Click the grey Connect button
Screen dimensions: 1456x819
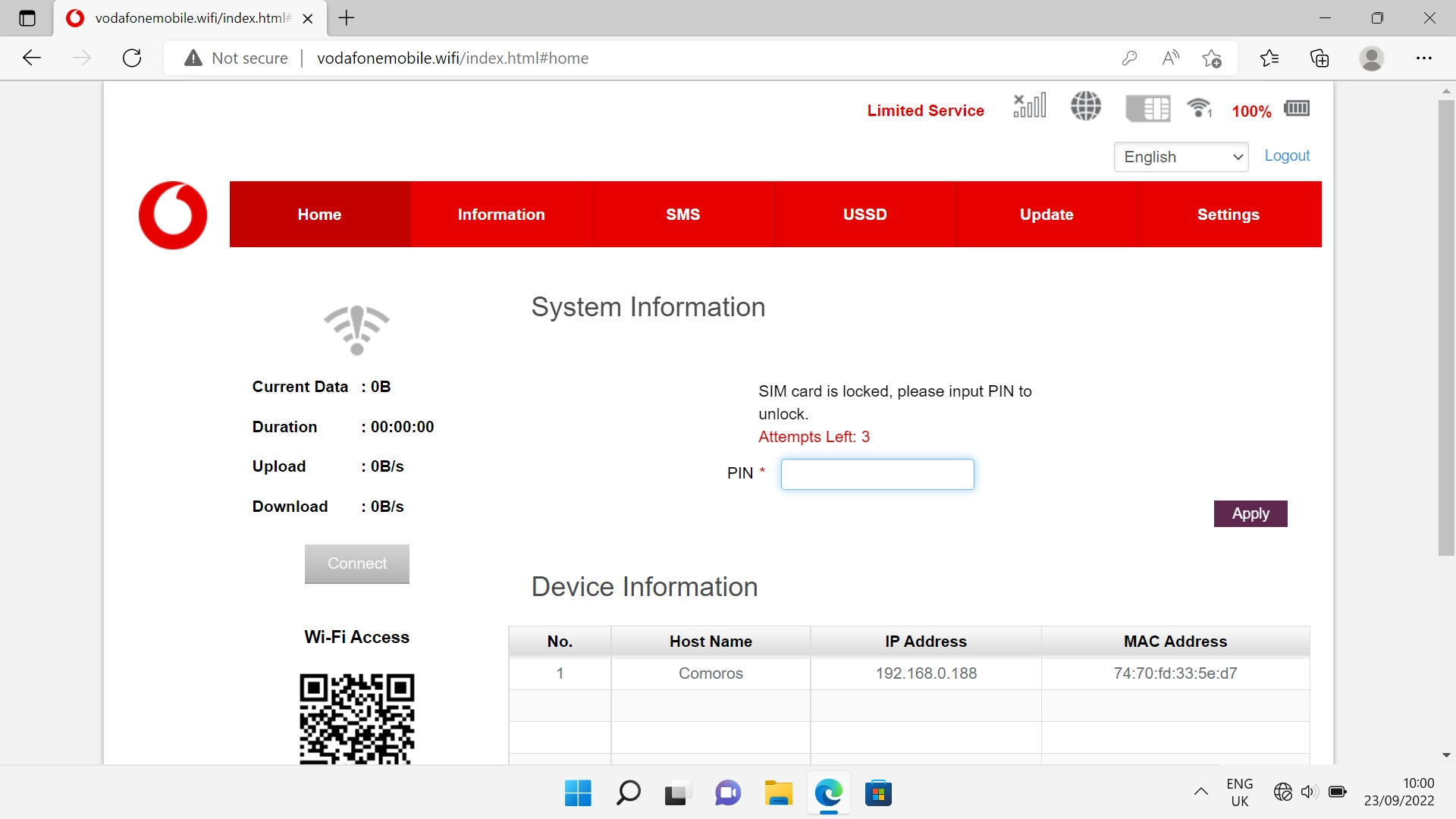coord(356,563)
